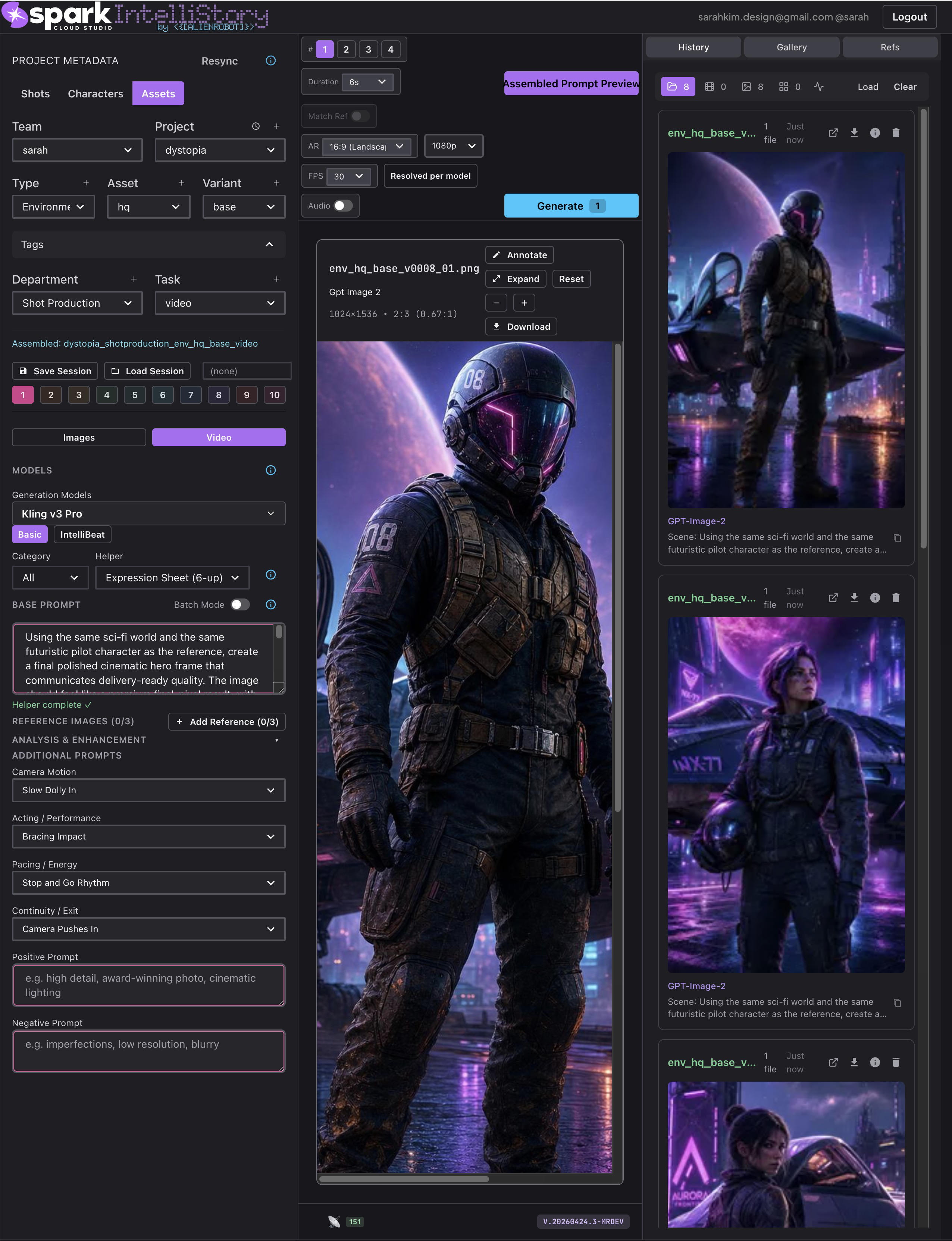Switch to the Characters tab

pyautogui.click(x=95, y=94)
